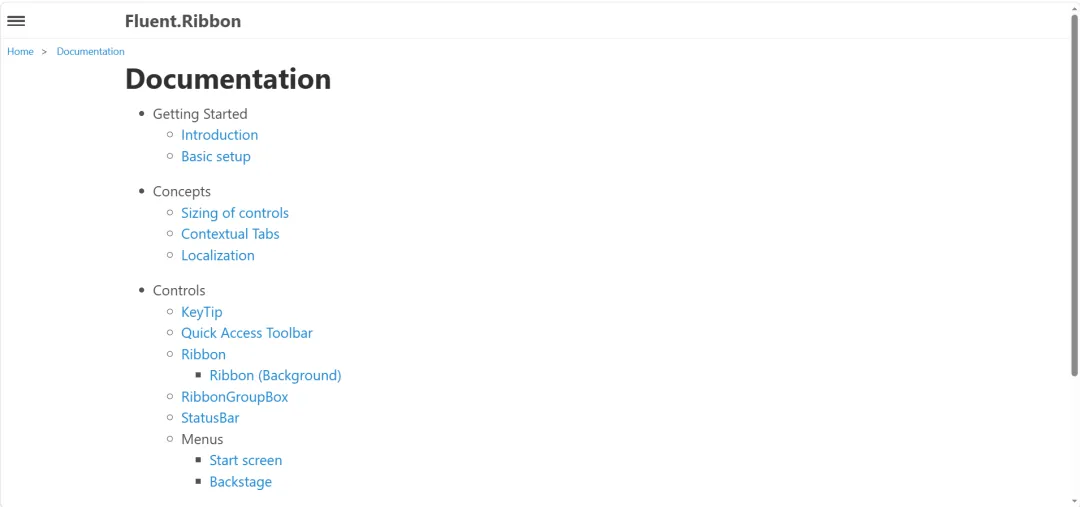Viewport: 1080px width, 507px height.
Task: Open the RibbonGroupBox link
Action: pyautogui.click(x=234, y=397)
